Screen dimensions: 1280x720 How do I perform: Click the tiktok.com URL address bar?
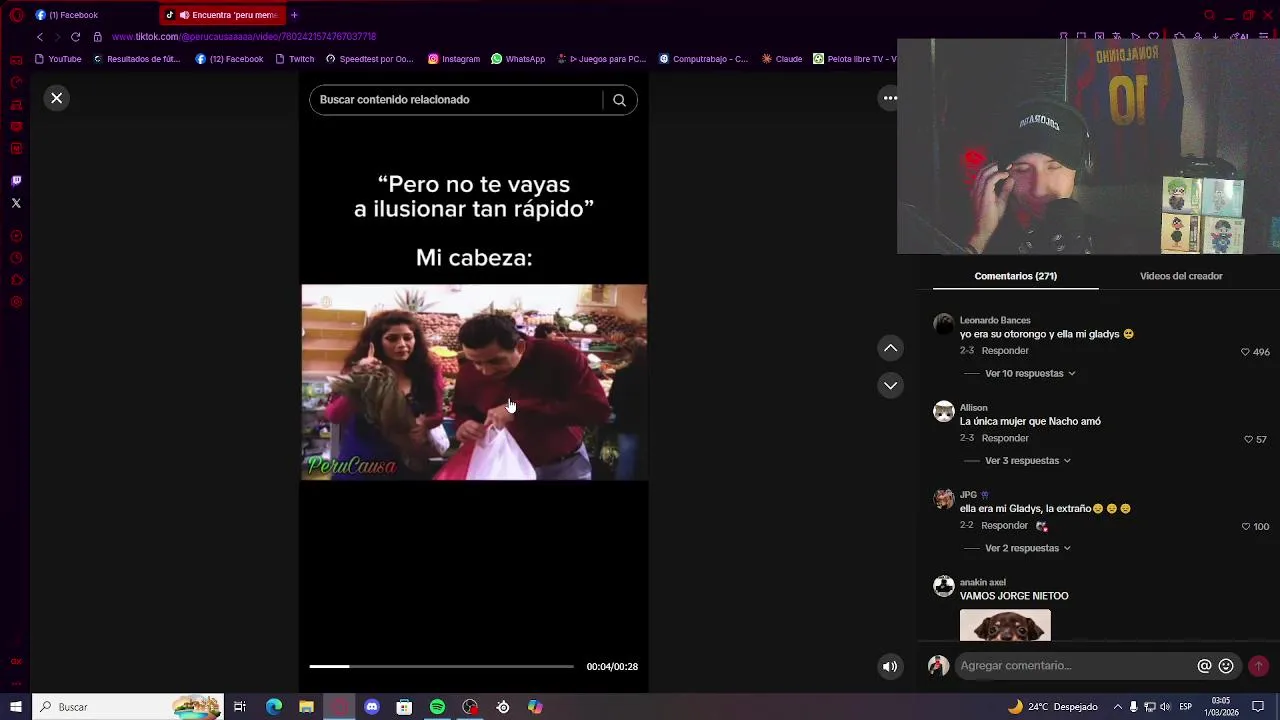tap(244, 37)
